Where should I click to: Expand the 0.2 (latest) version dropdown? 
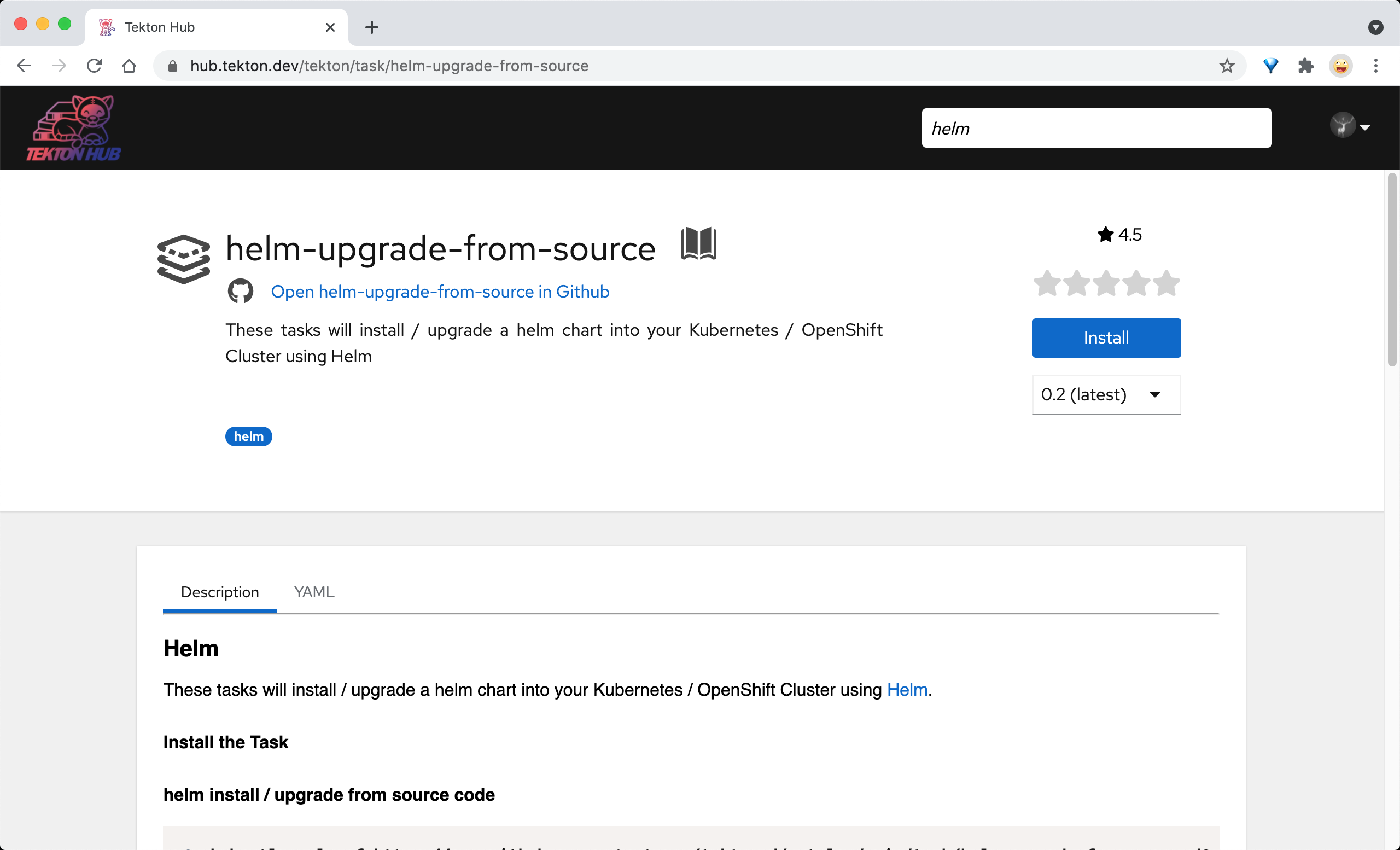click(x=1106, y=394)
